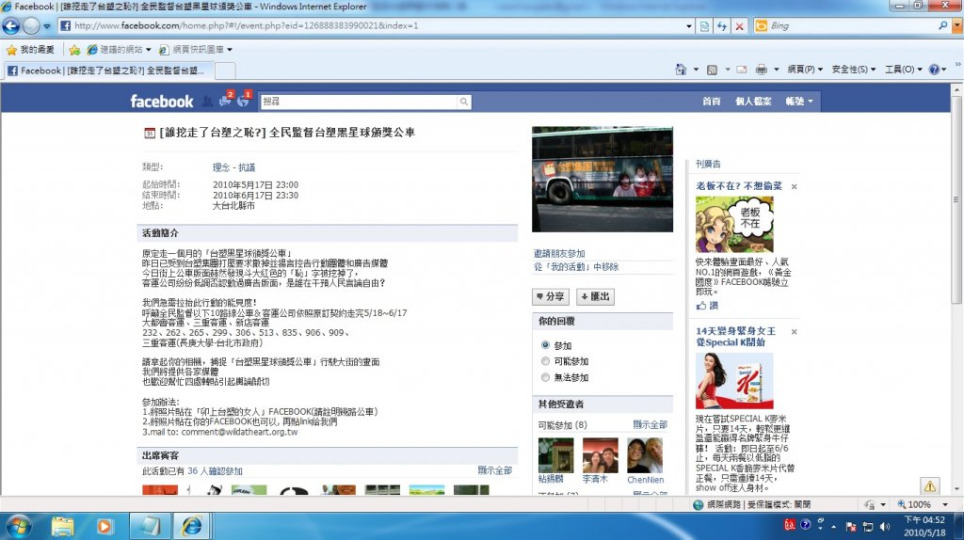964x540 pixels.
Task: Click the Facebook logo in header
Action: pyautogui.click(x=161, y=101)
